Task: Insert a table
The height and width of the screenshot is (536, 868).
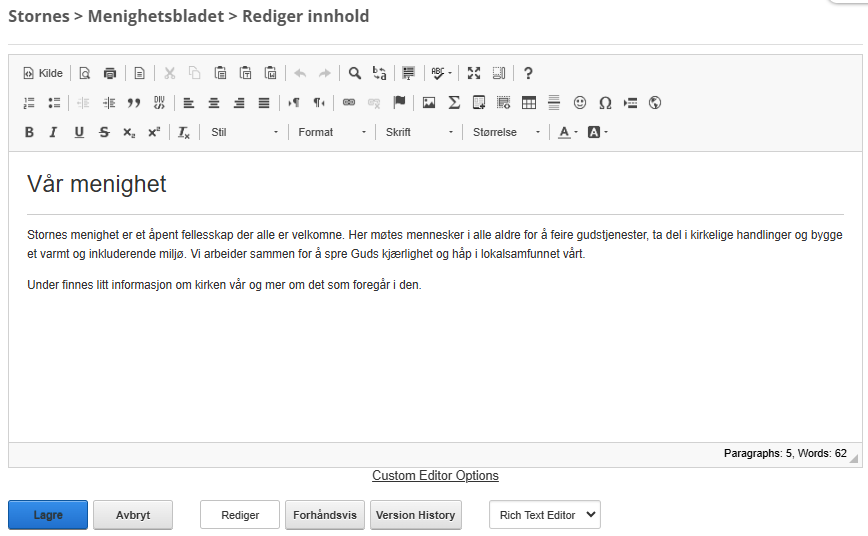Action: [x=529, y=103]
